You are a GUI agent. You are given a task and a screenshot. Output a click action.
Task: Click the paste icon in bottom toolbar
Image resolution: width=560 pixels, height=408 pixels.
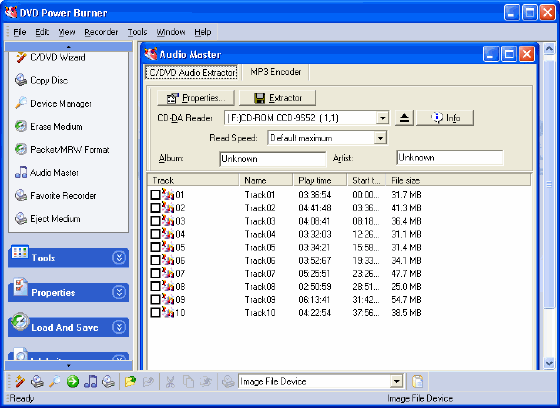tap(206, 382)
